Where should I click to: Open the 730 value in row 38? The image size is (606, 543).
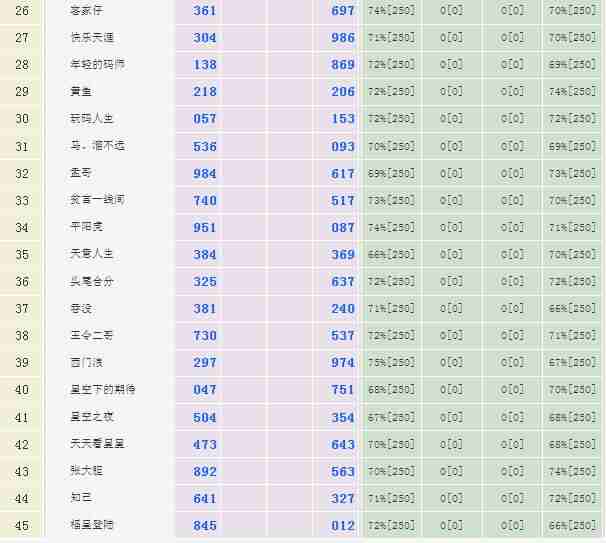205,336
